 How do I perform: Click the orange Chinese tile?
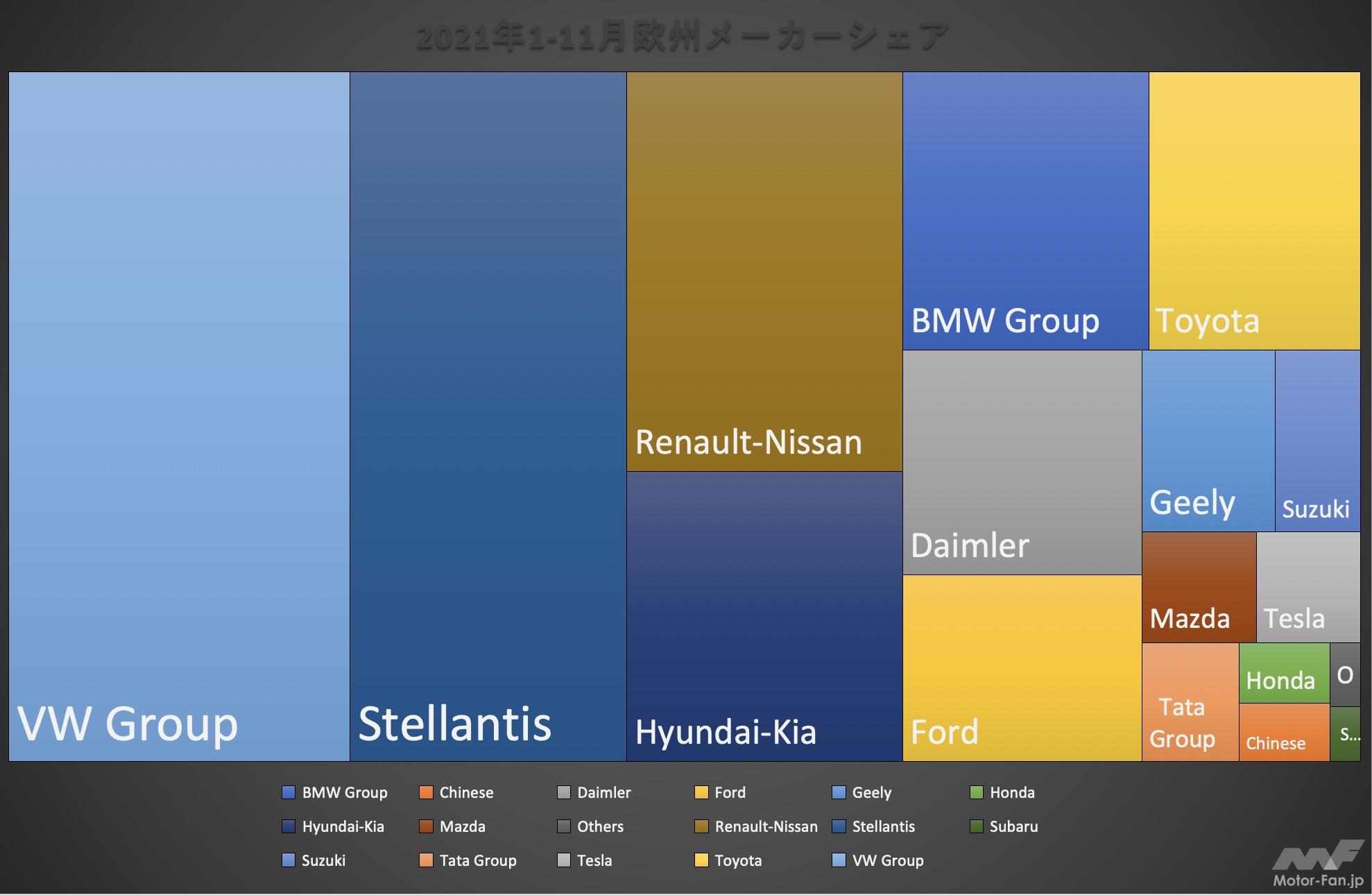[x=1283, y=732]
